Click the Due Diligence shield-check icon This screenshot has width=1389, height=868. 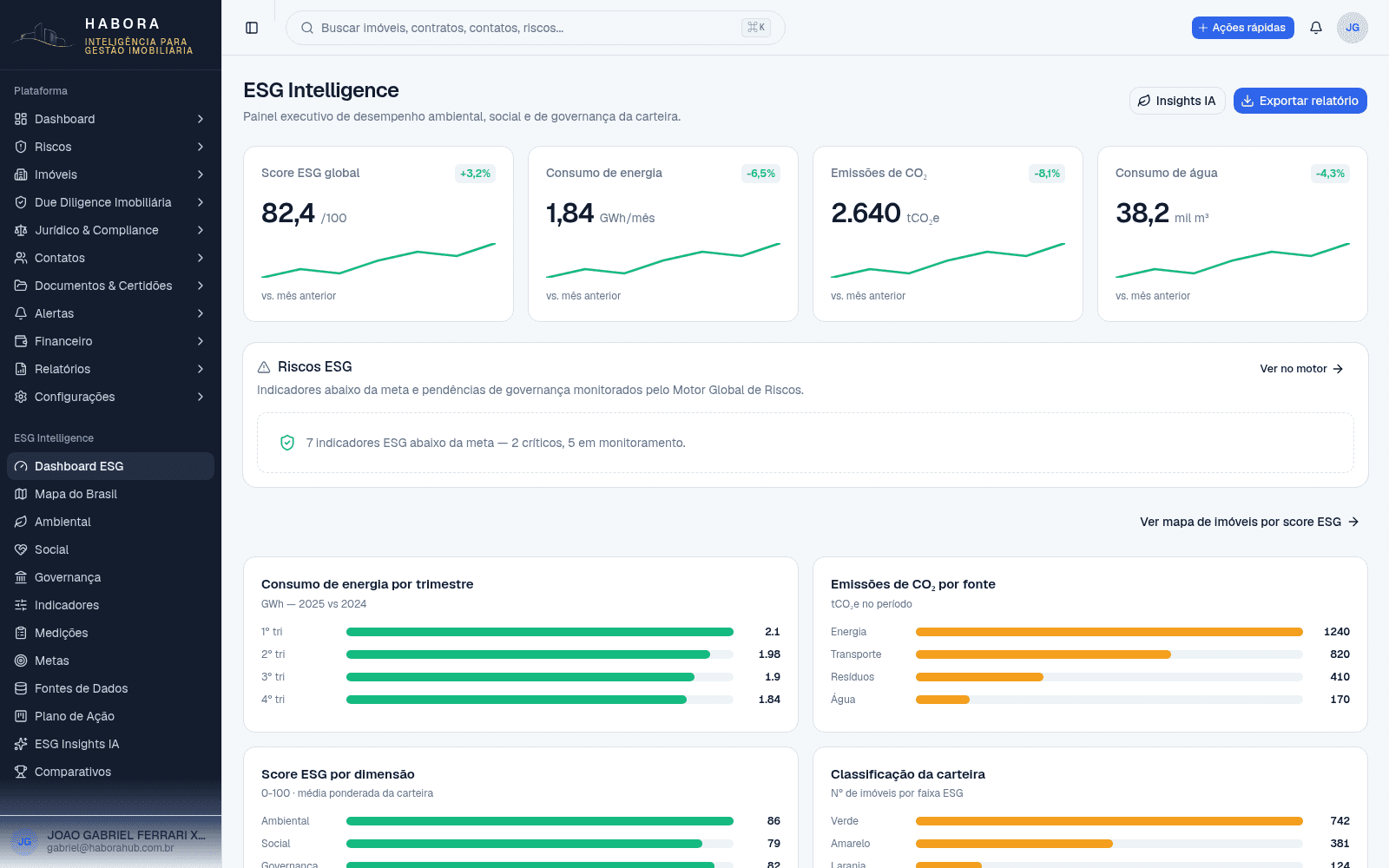tap(21, 202)
